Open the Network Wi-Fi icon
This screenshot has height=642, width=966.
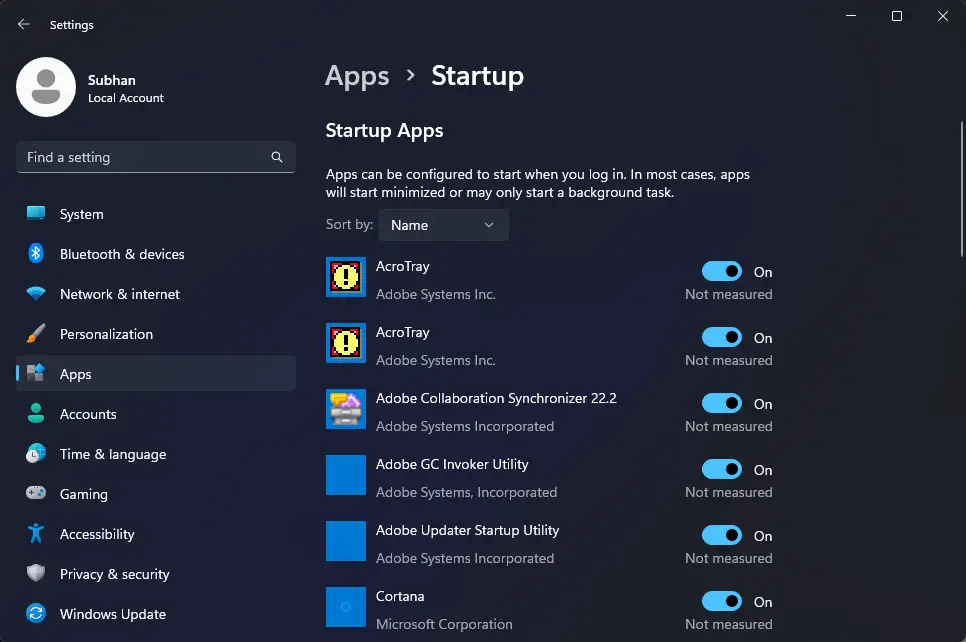pyautogui.click(x=36, y=293)
